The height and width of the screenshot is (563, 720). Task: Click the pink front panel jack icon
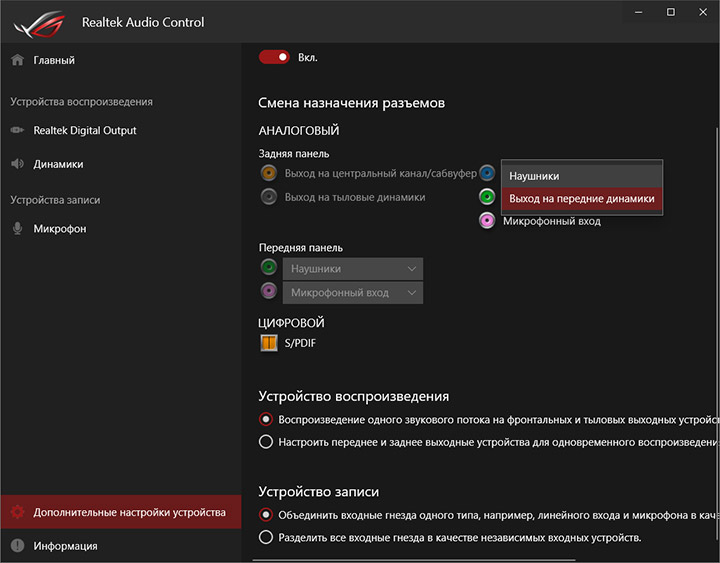point(268,292)
